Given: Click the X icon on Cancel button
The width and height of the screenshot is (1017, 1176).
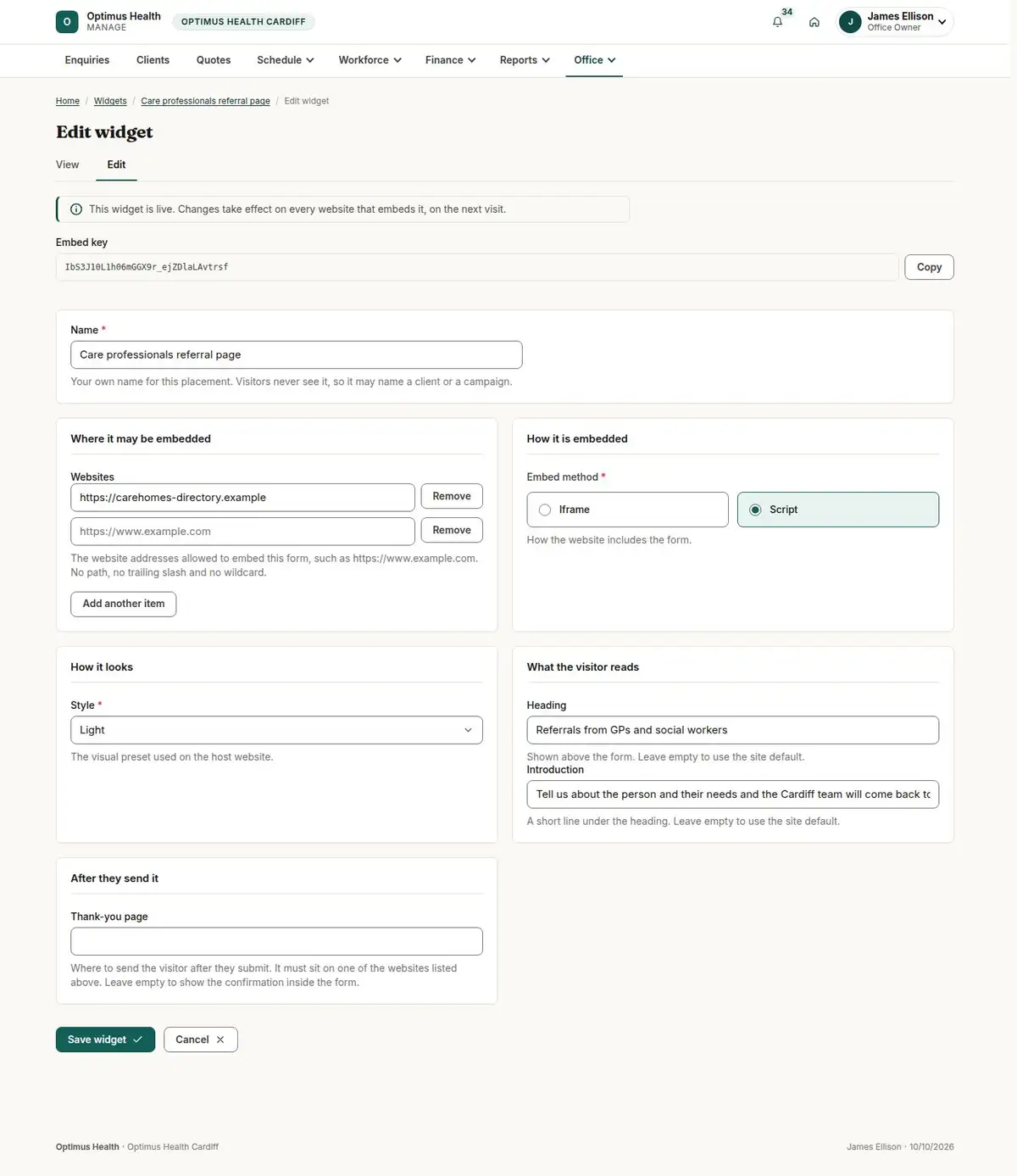Looking at the screenshot, I should (x=220, y=1039).
